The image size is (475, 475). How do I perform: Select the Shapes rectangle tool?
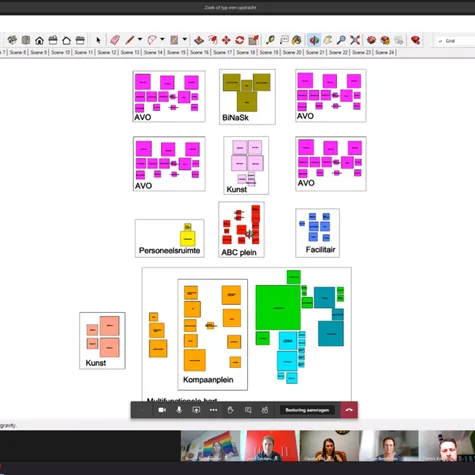(x=174, y=40)
